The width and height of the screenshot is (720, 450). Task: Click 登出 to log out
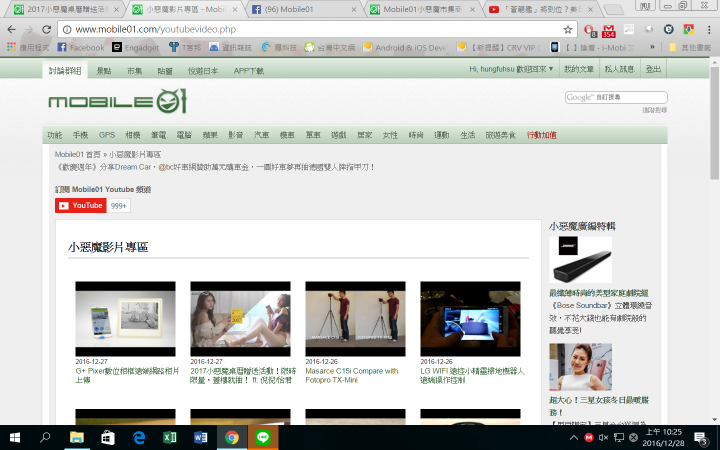click(x=653, y=69)
